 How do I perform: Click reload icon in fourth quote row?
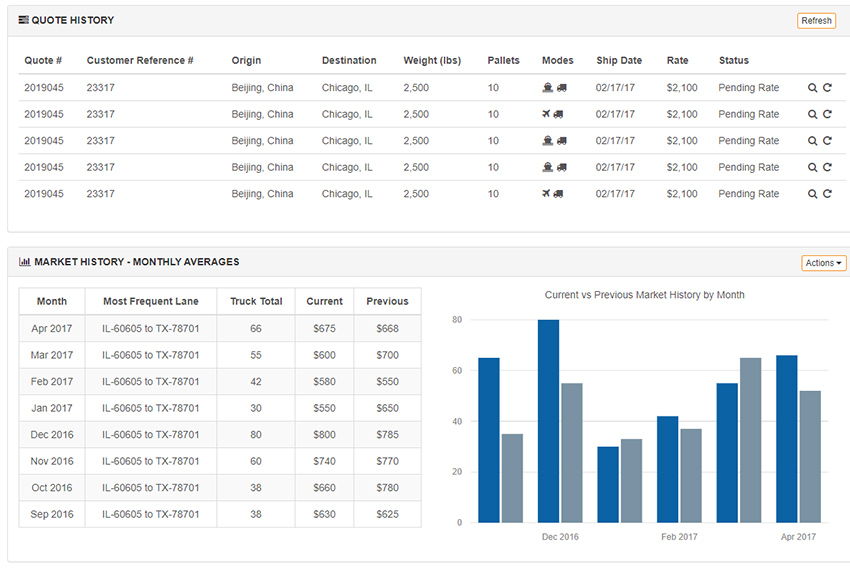click(x=827, y=167)
